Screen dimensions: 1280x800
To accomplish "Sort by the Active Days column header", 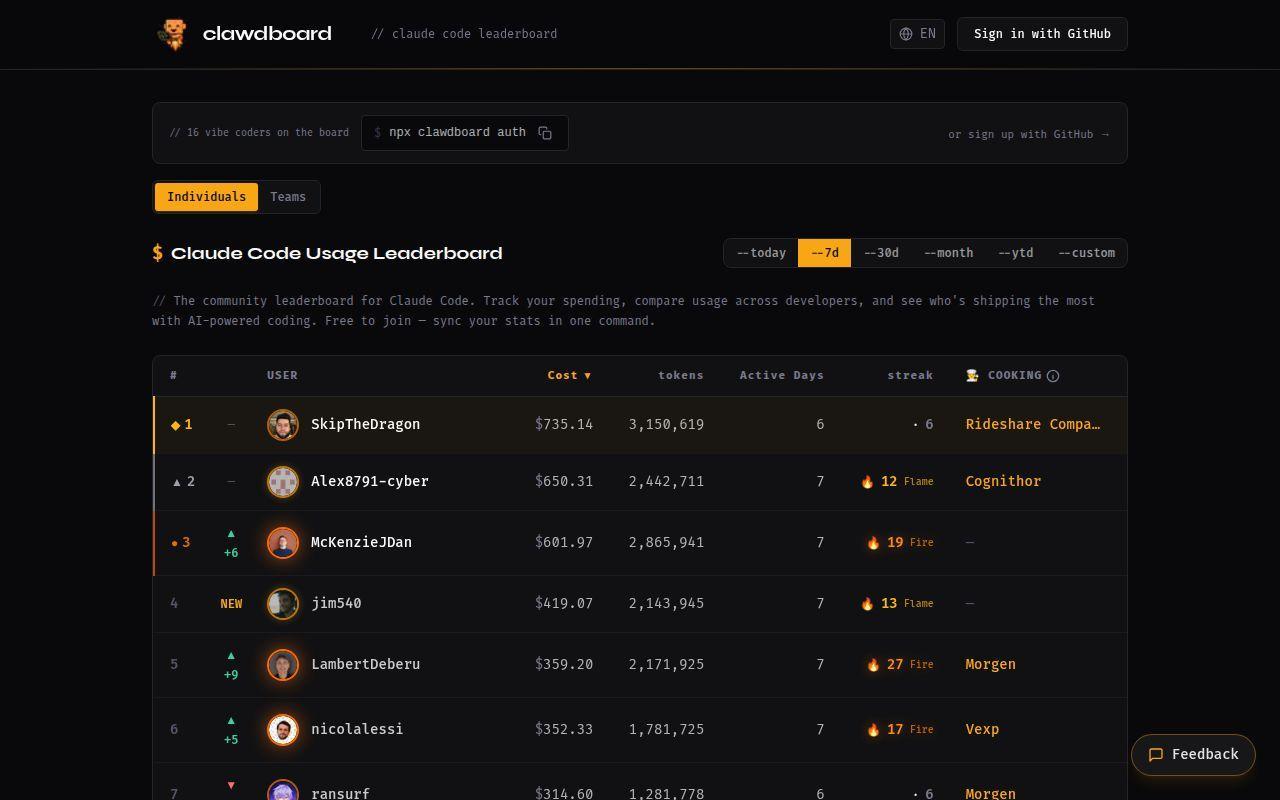I will click(x=781, y=376).
